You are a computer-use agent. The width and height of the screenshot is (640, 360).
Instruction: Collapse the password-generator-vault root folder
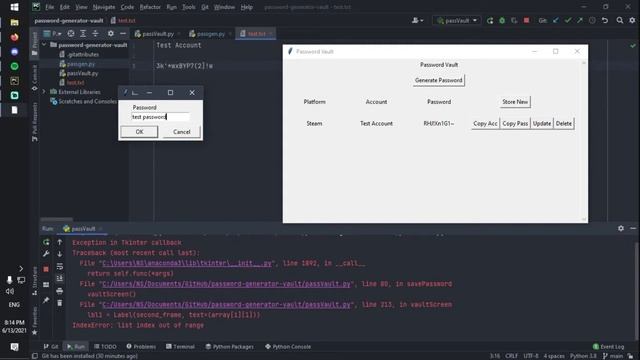44,45
